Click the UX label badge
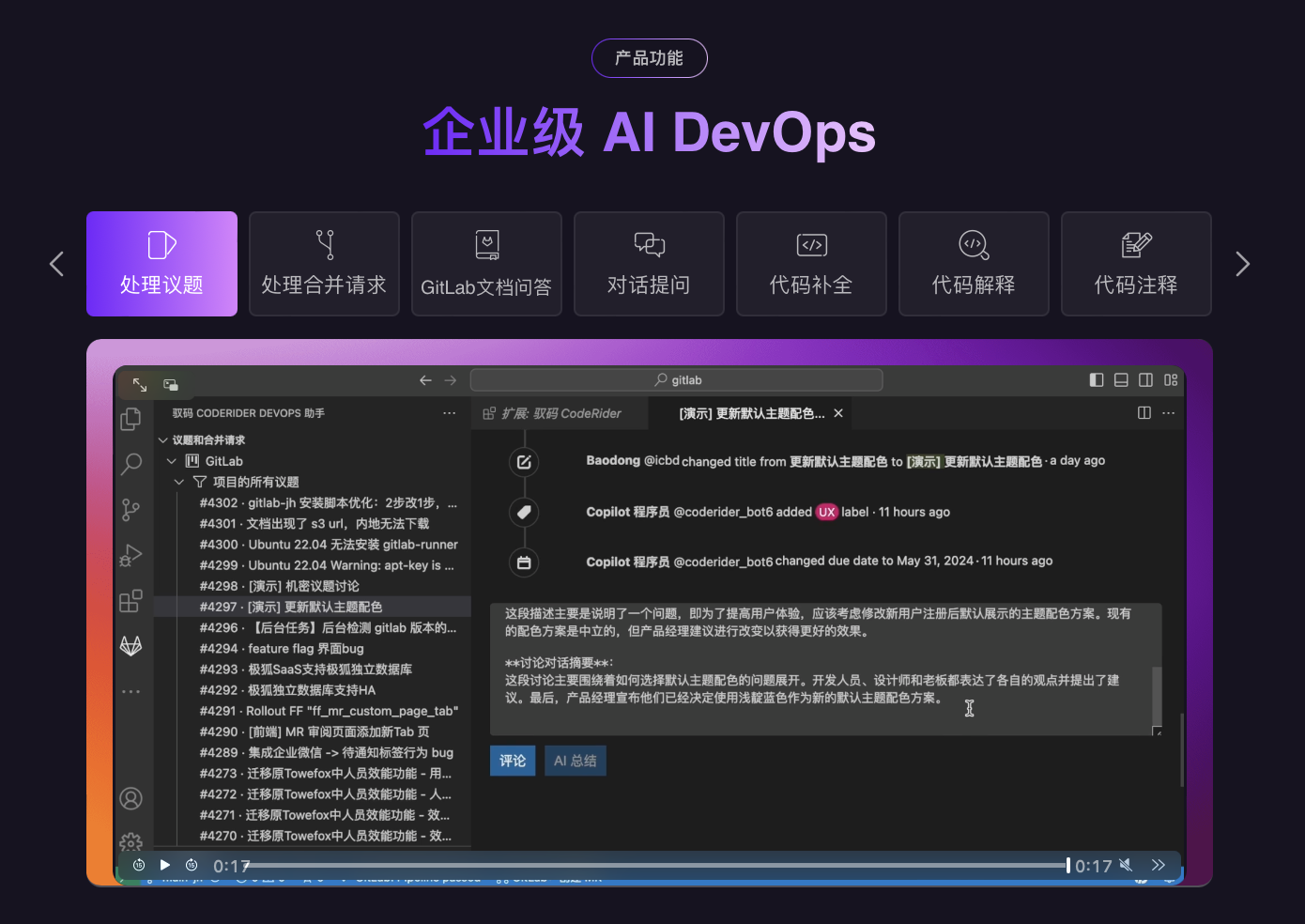The width and height of the screenshot is (1305, 924). [826, 512]
